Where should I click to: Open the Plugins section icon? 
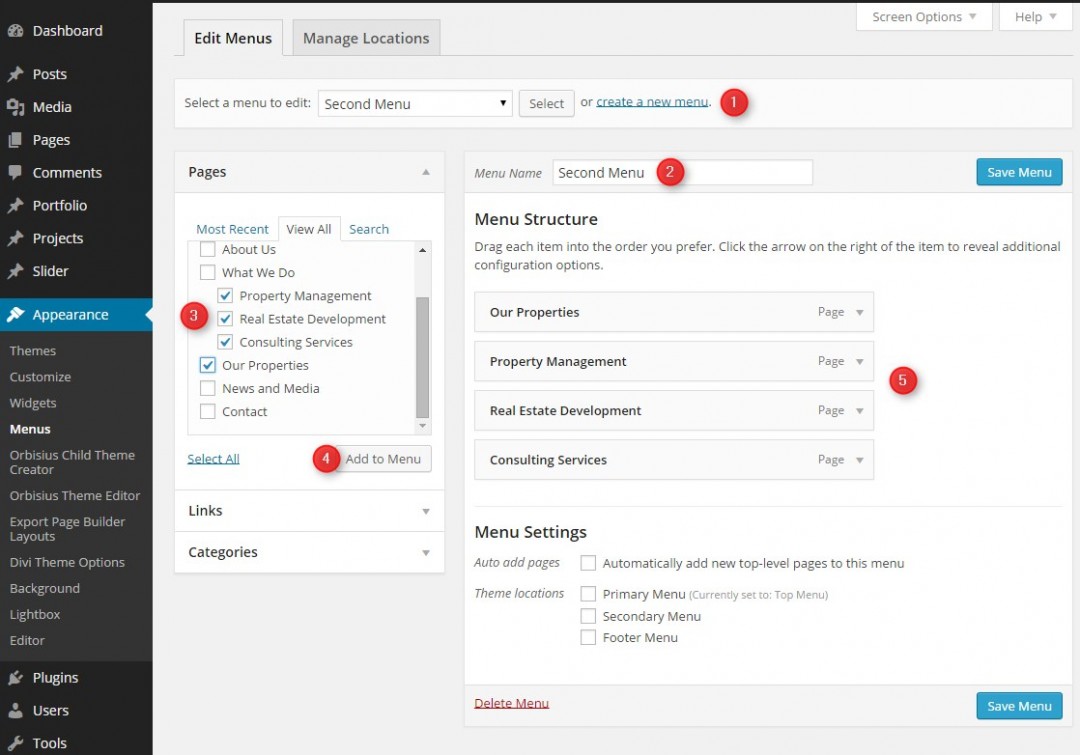16,677
